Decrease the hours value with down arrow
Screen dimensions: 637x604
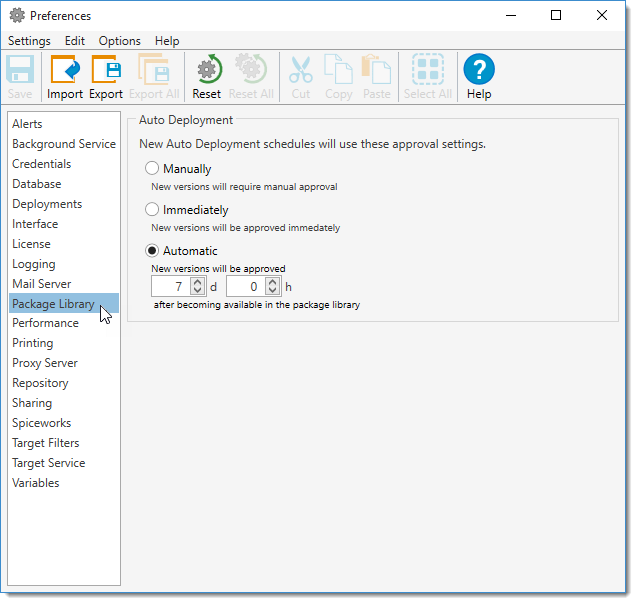point(273,291)
